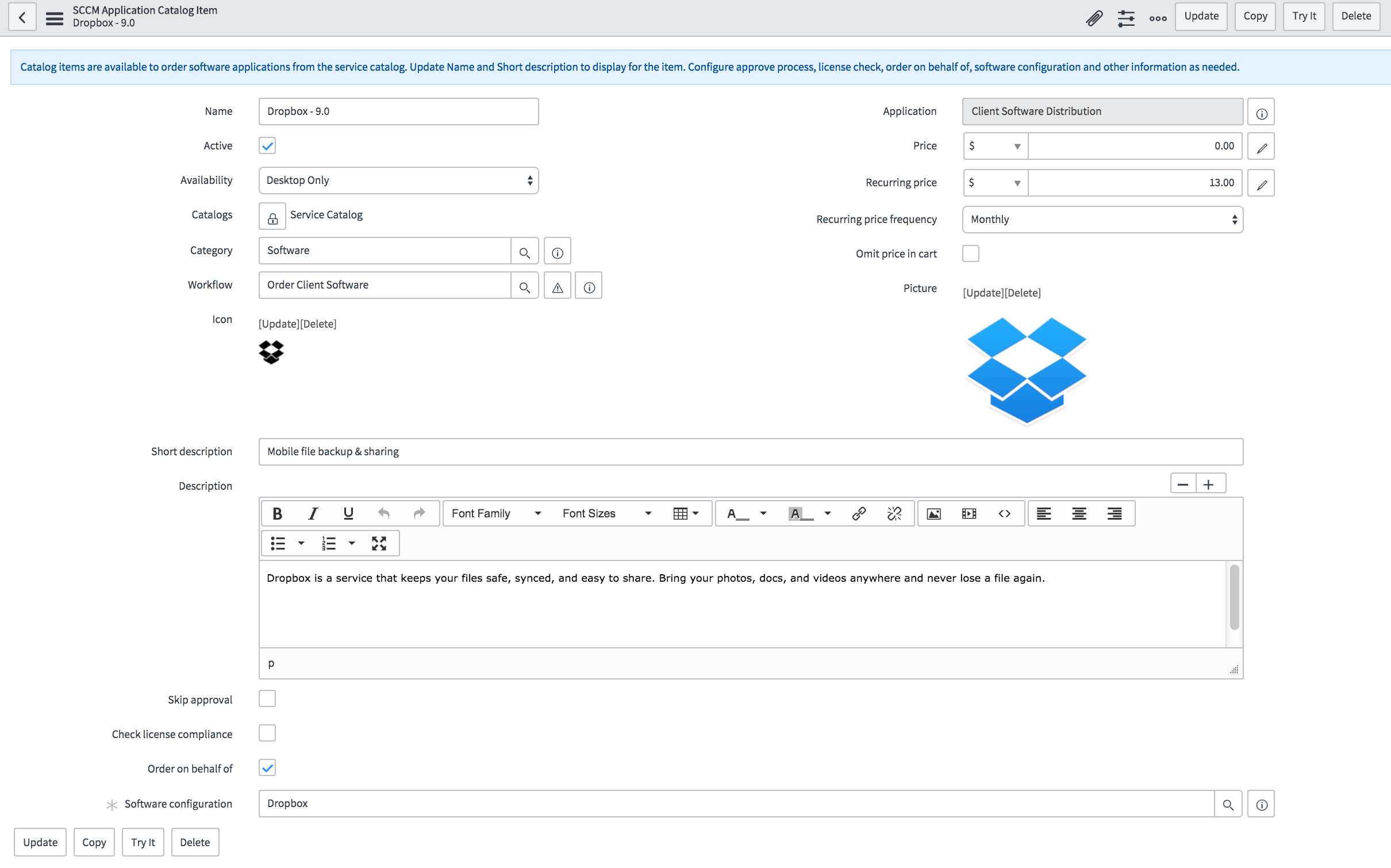Look up Workflow using magnifier icon

tap(525, 286)
